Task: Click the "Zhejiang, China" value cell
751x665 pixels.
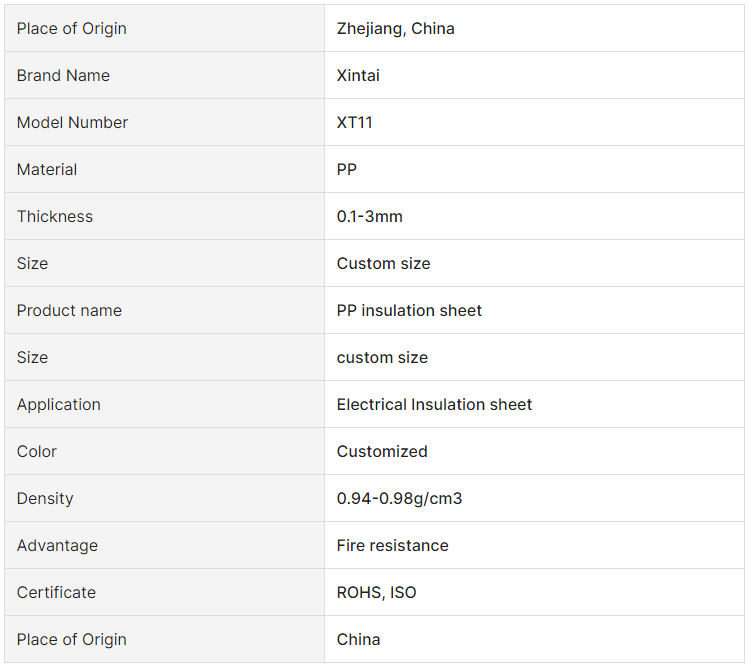Action: click(x=396, y=28)
